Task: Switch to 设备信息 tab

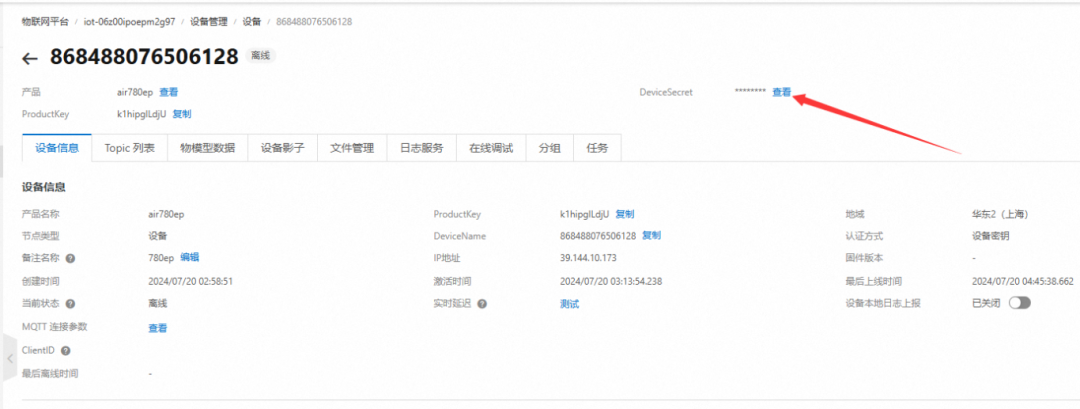Action: click(57, 148)
